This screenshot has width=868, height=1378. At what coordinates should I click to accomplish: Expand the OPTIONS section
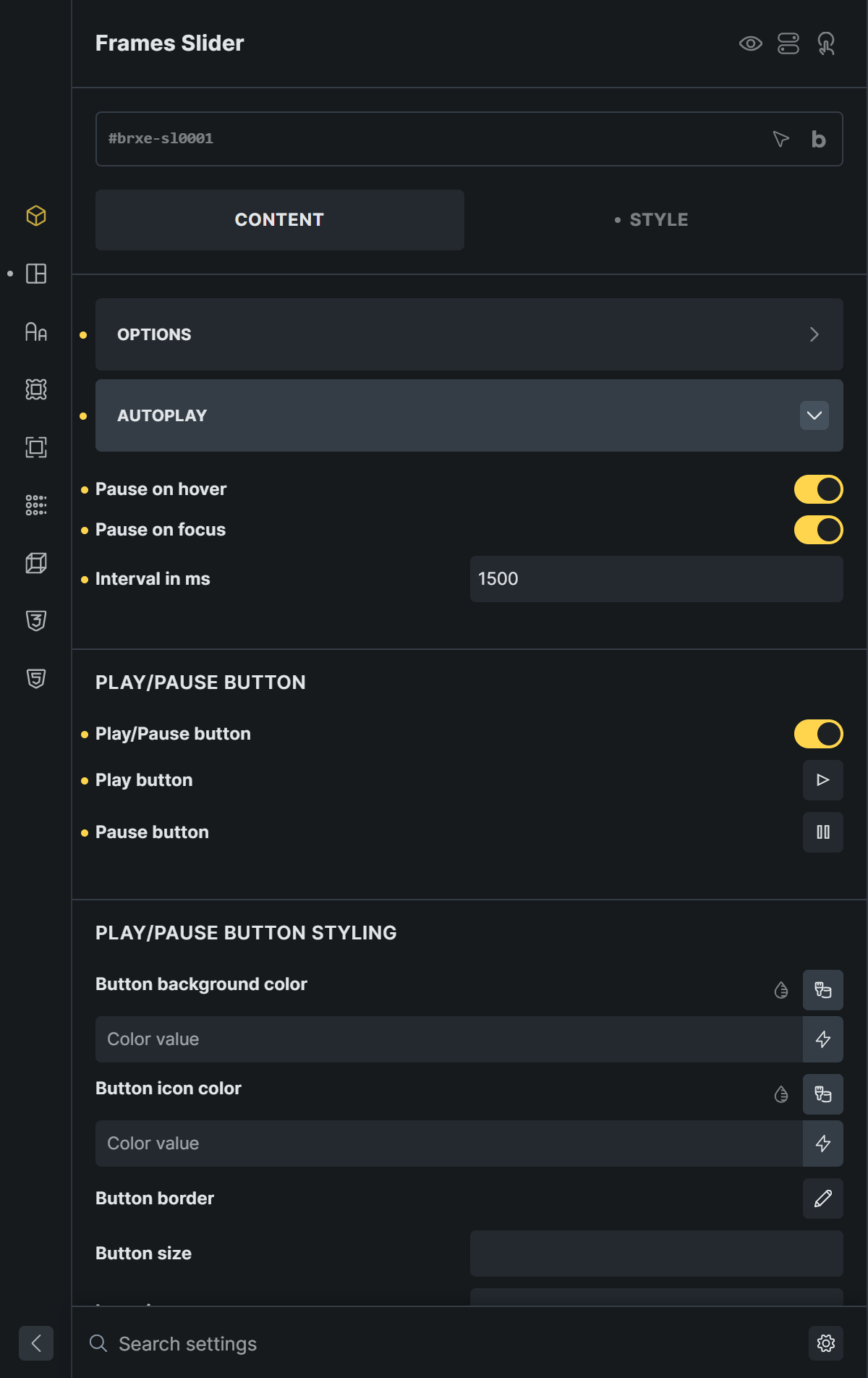469,334
